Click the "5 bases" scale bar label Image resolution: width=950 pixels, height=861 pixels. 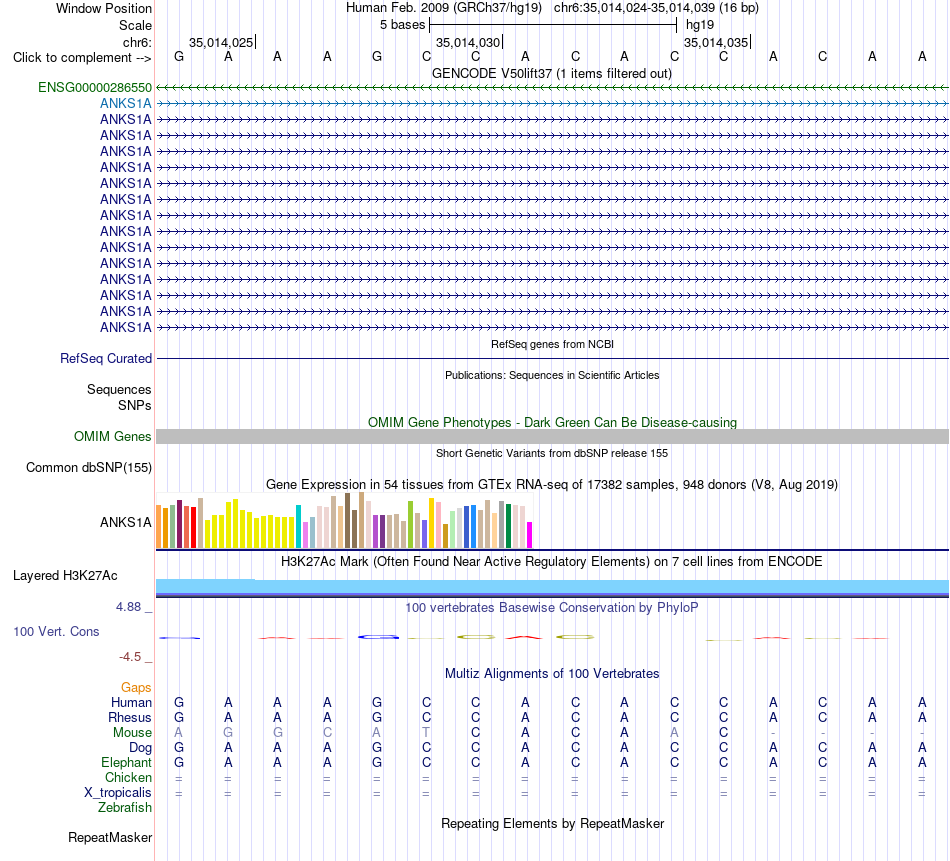click(402, 25)
